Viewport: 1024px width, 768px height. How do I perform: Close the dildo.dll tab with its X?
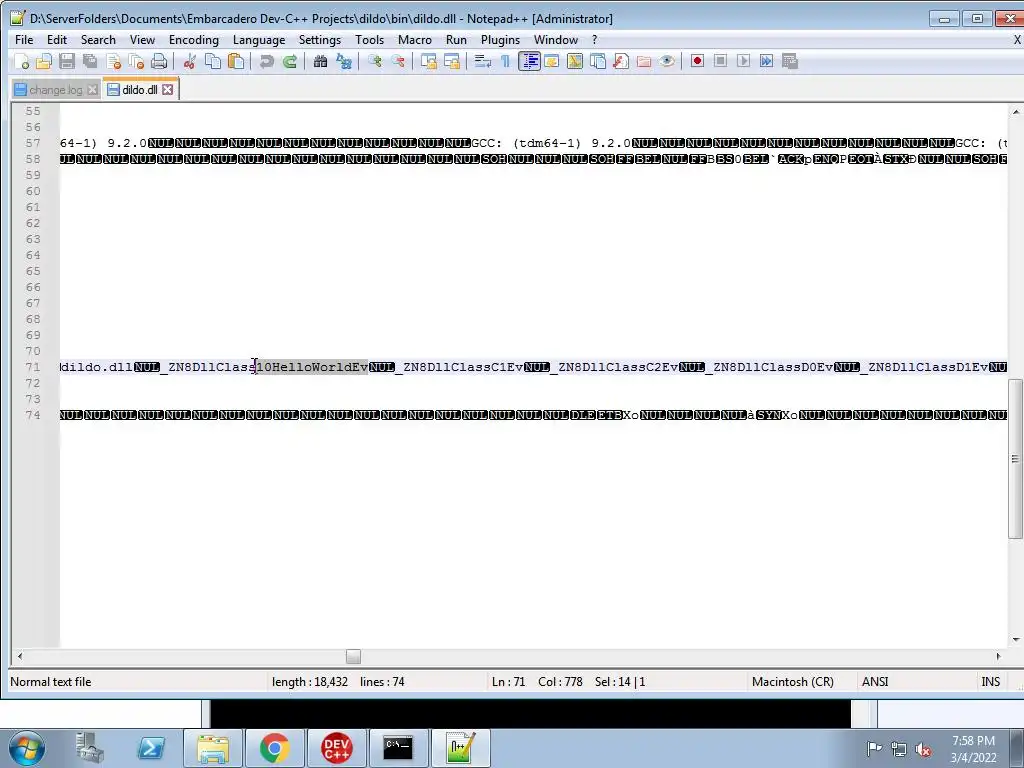168,89
